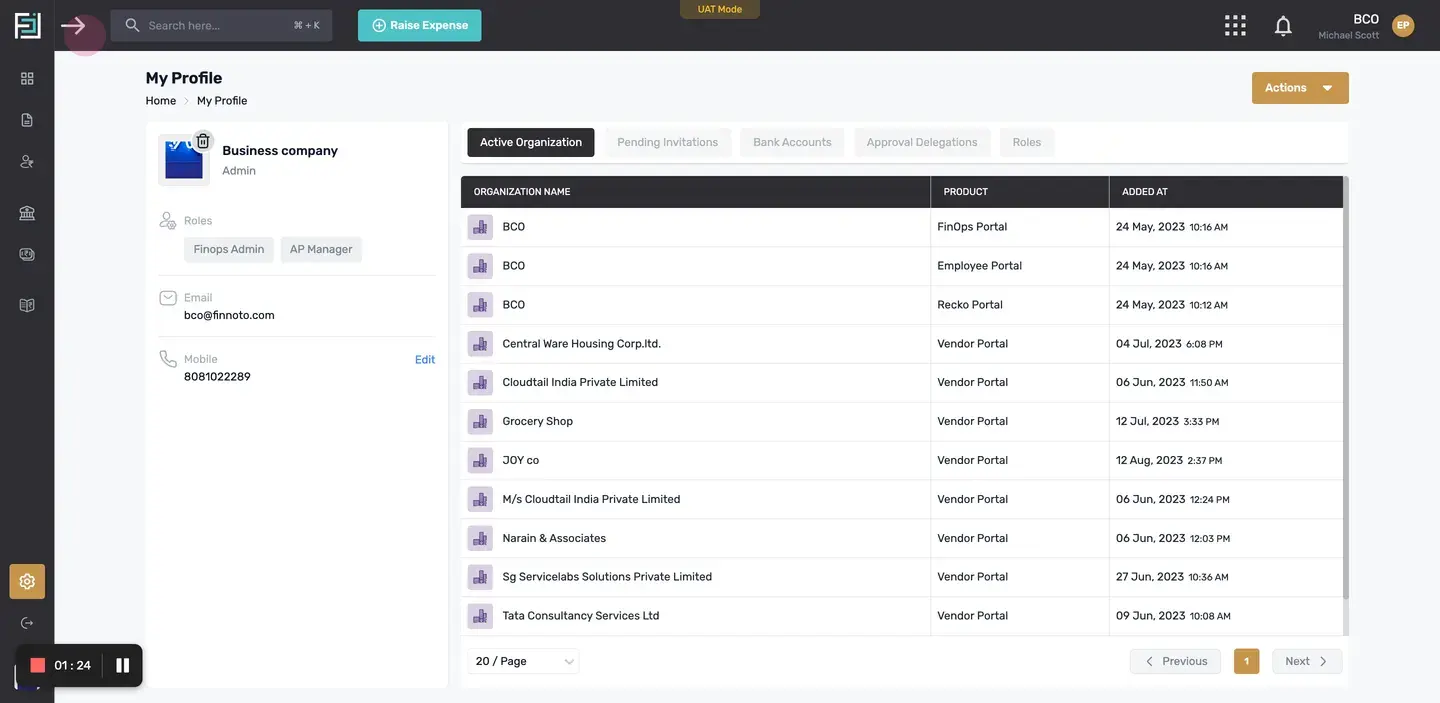Open the bank building icon in sidebar
Viewport: 1440px width, 703px height.
(x=27, y=213)
